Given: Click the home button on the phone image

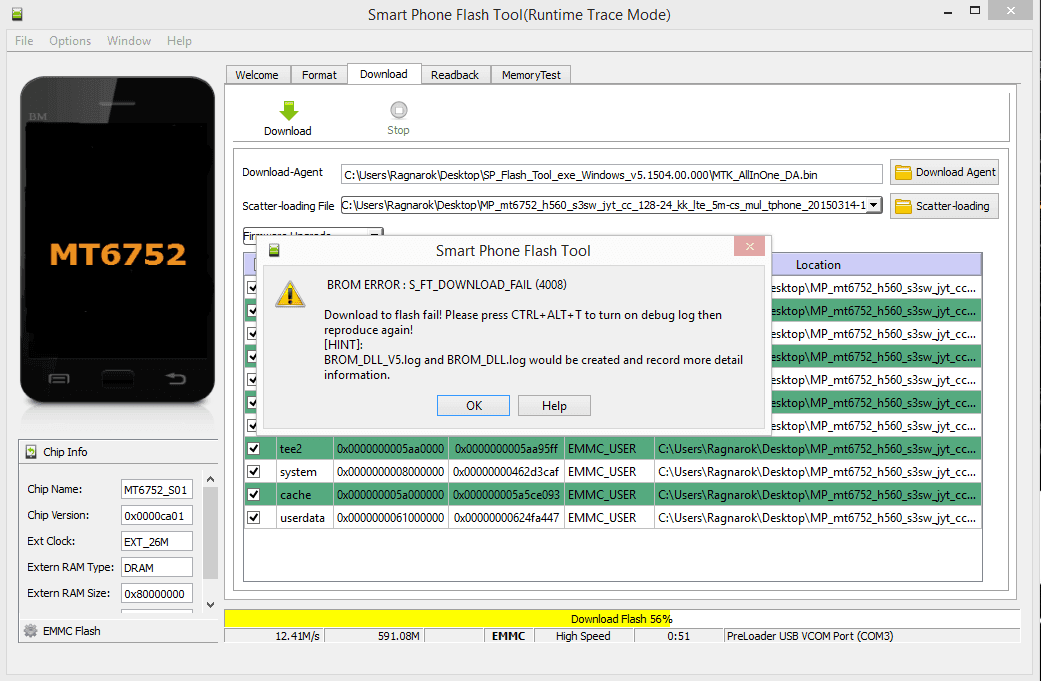Looking at the screenshot, I should coord(118,379).
